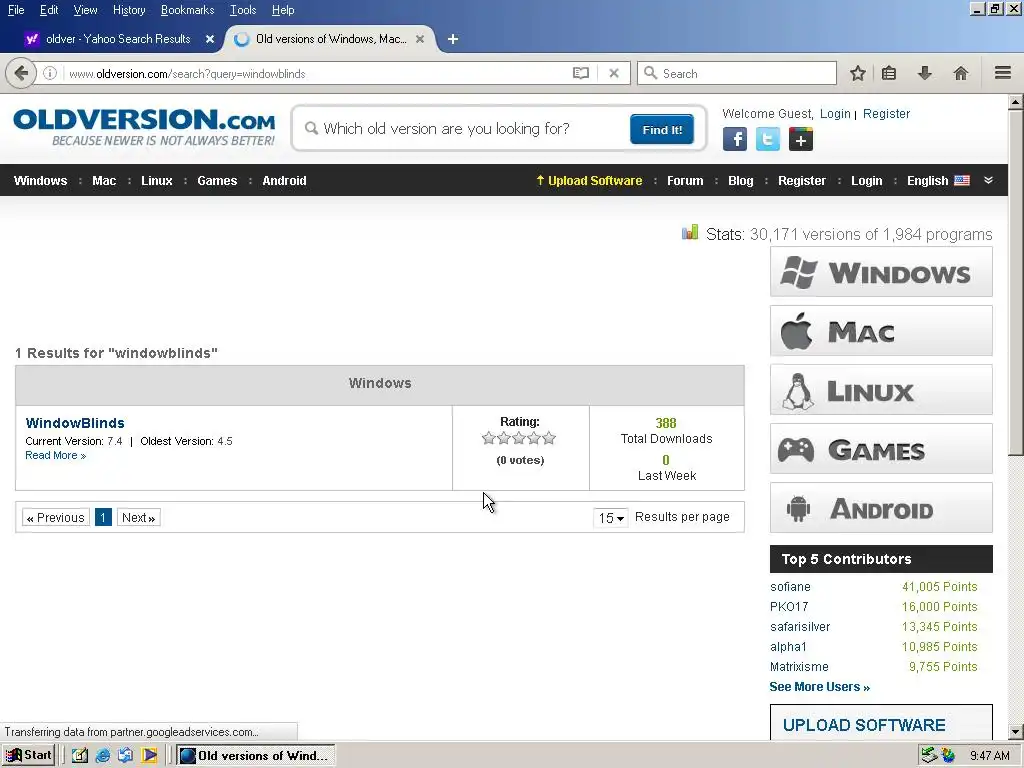Go to Firefox home page icon
Viewport: 1024px width, 768px height.
click(x=960, y=73)
